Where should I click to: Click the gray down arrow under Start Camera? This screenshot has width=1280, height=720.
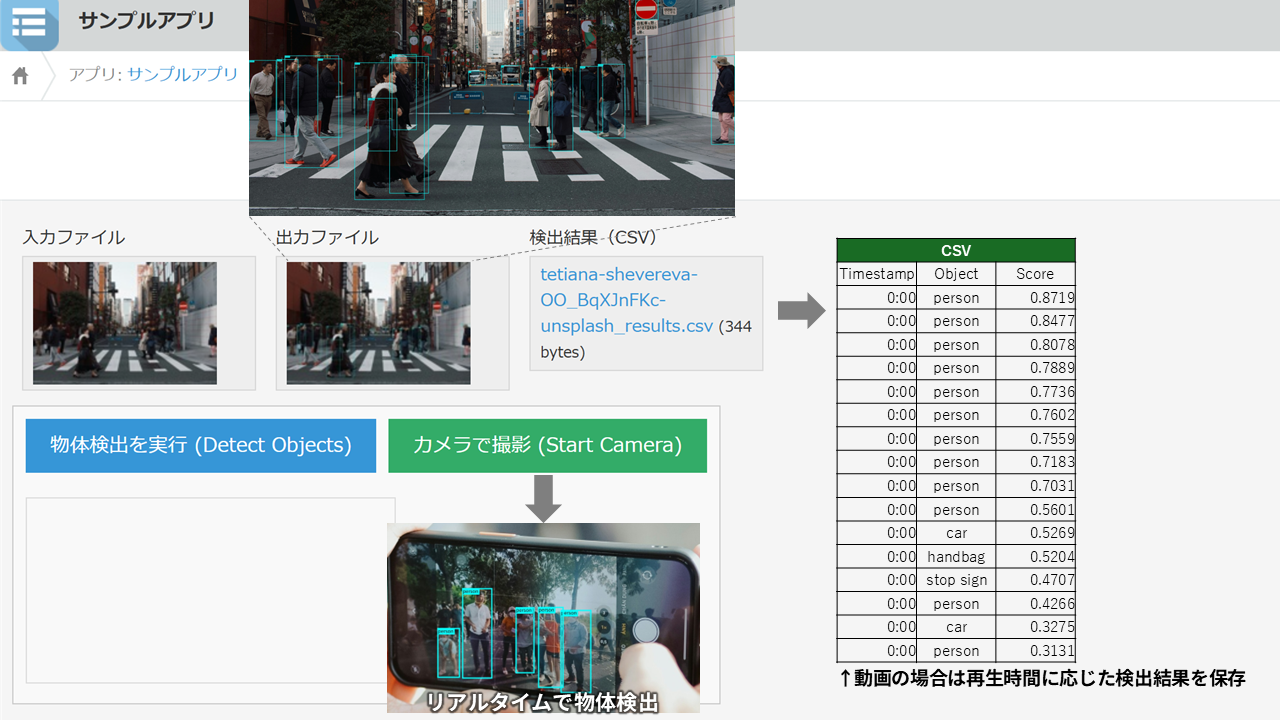(x=543, y=498)
